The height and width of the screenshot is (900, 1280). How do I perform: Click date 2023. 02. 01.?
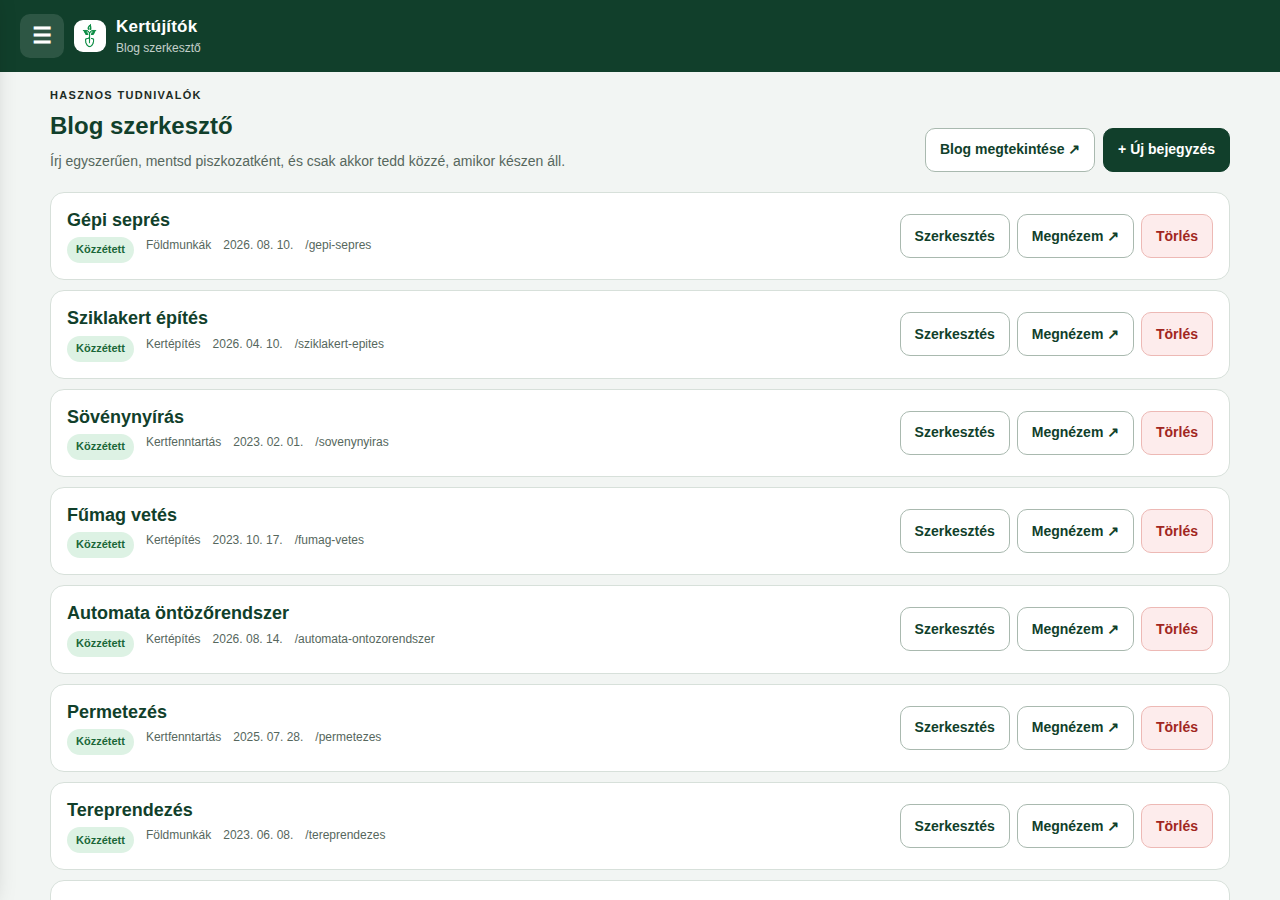click(x=268, y=442)
